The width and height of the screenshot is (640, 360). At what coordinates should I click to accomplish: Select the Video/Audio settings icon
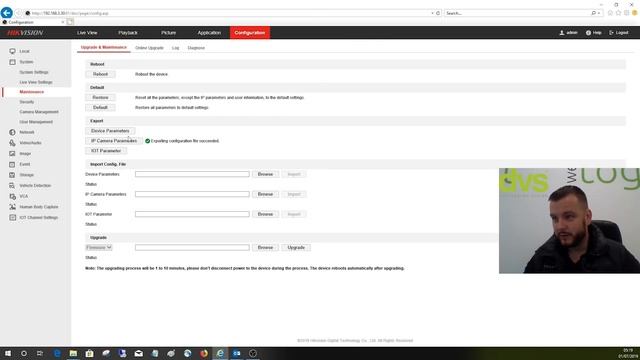[12, 143]
